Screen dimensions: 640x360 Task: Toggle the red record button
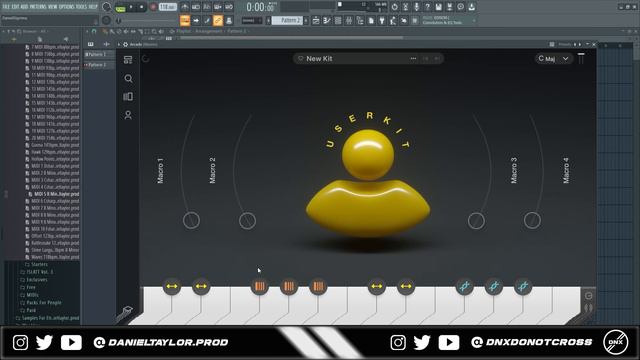click(153, 7)
